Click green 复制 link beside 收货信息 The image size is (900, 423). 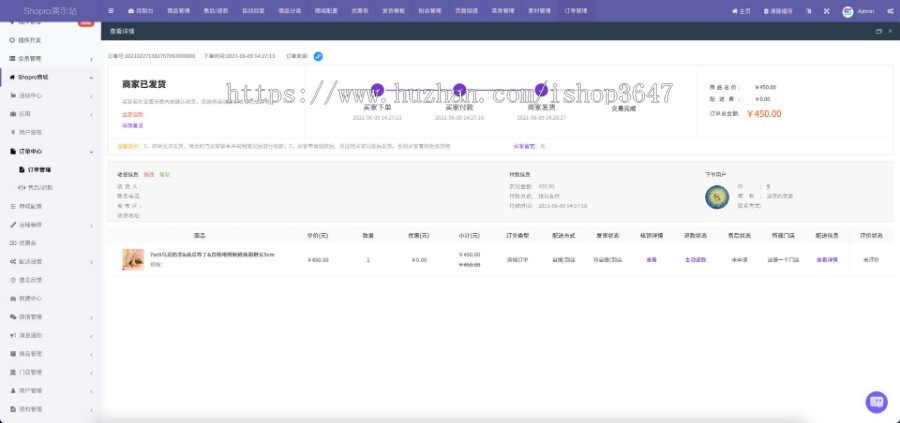pos(165,174)
